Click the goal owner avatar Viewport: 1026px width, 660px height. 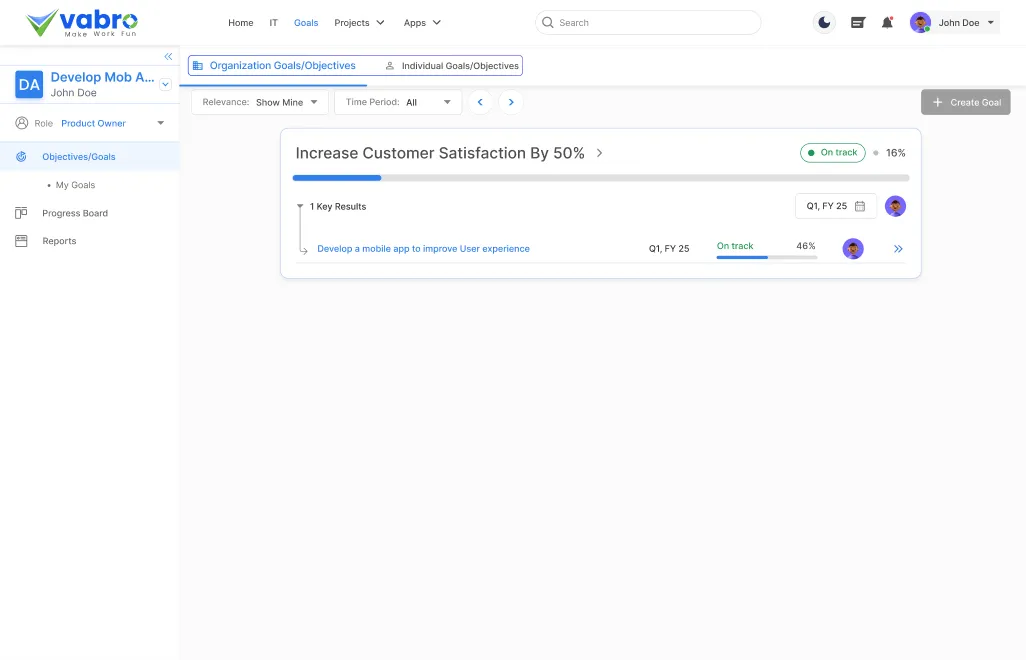point(895,206)
